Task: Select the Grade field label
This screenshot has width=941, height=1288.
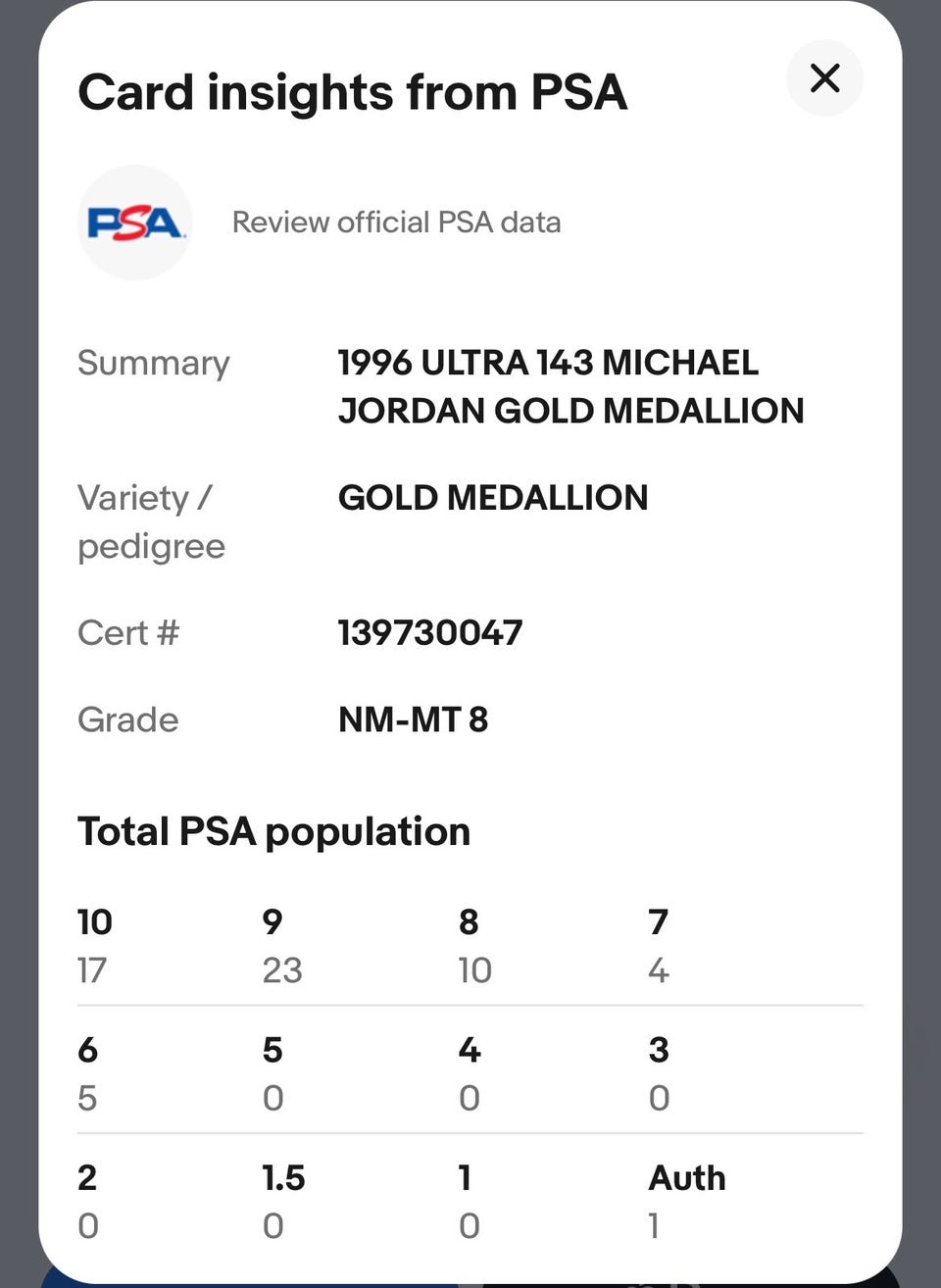Action: (128, 720)
